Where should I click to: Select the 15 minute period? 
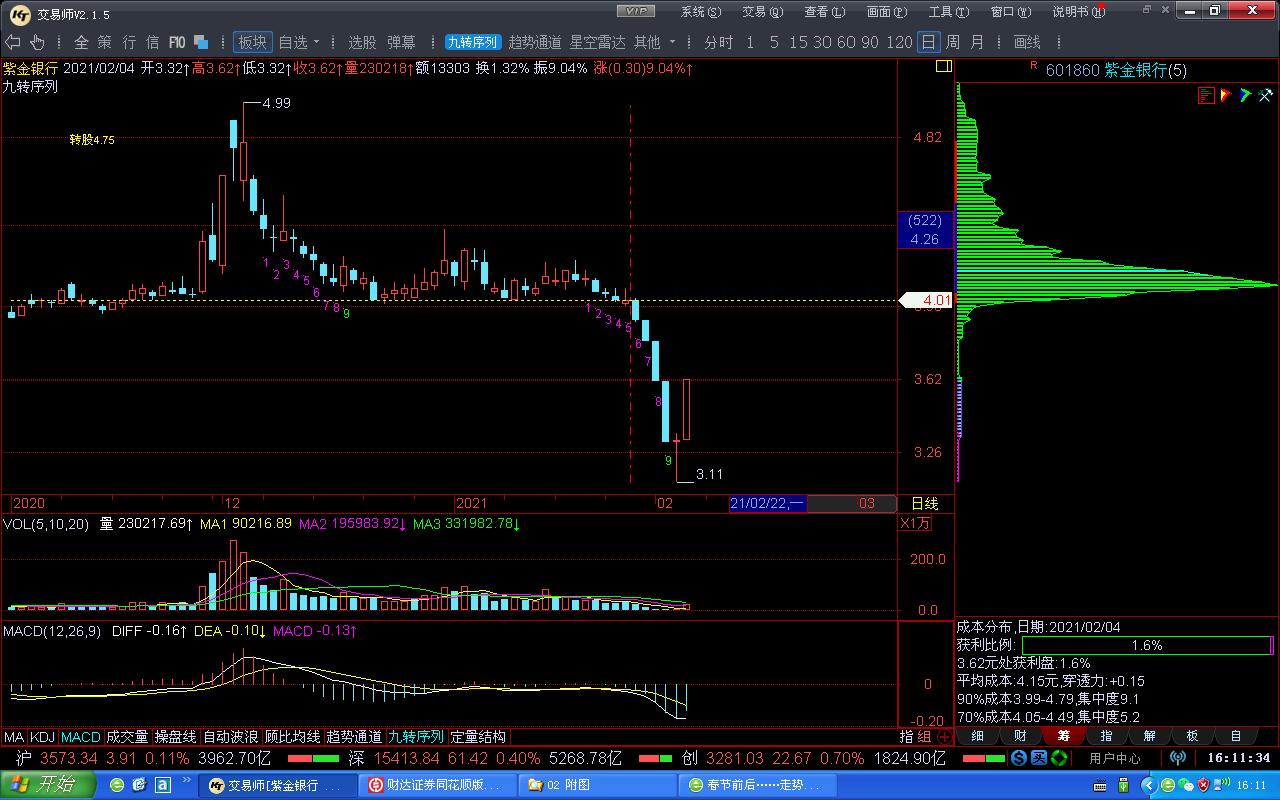pyautogui.click(x=798, y=42)
